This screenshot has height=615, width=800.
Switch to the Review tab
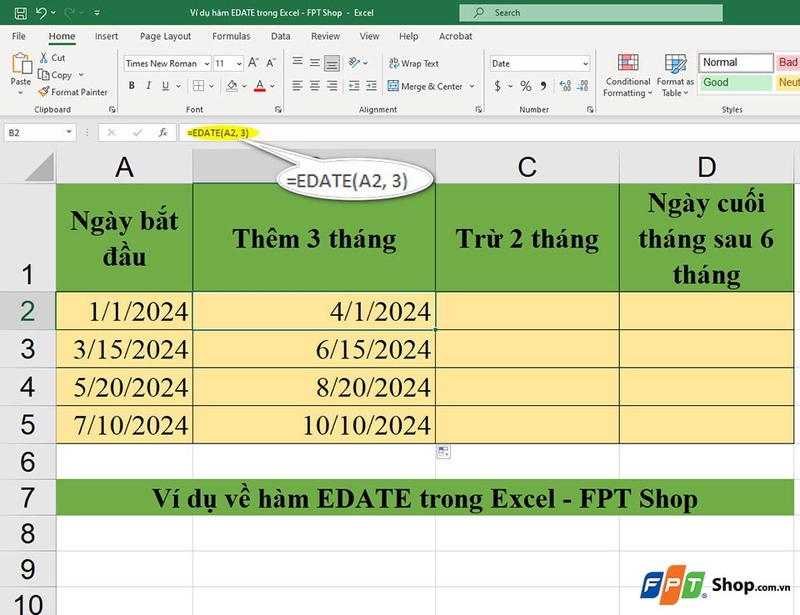point(326,36)
